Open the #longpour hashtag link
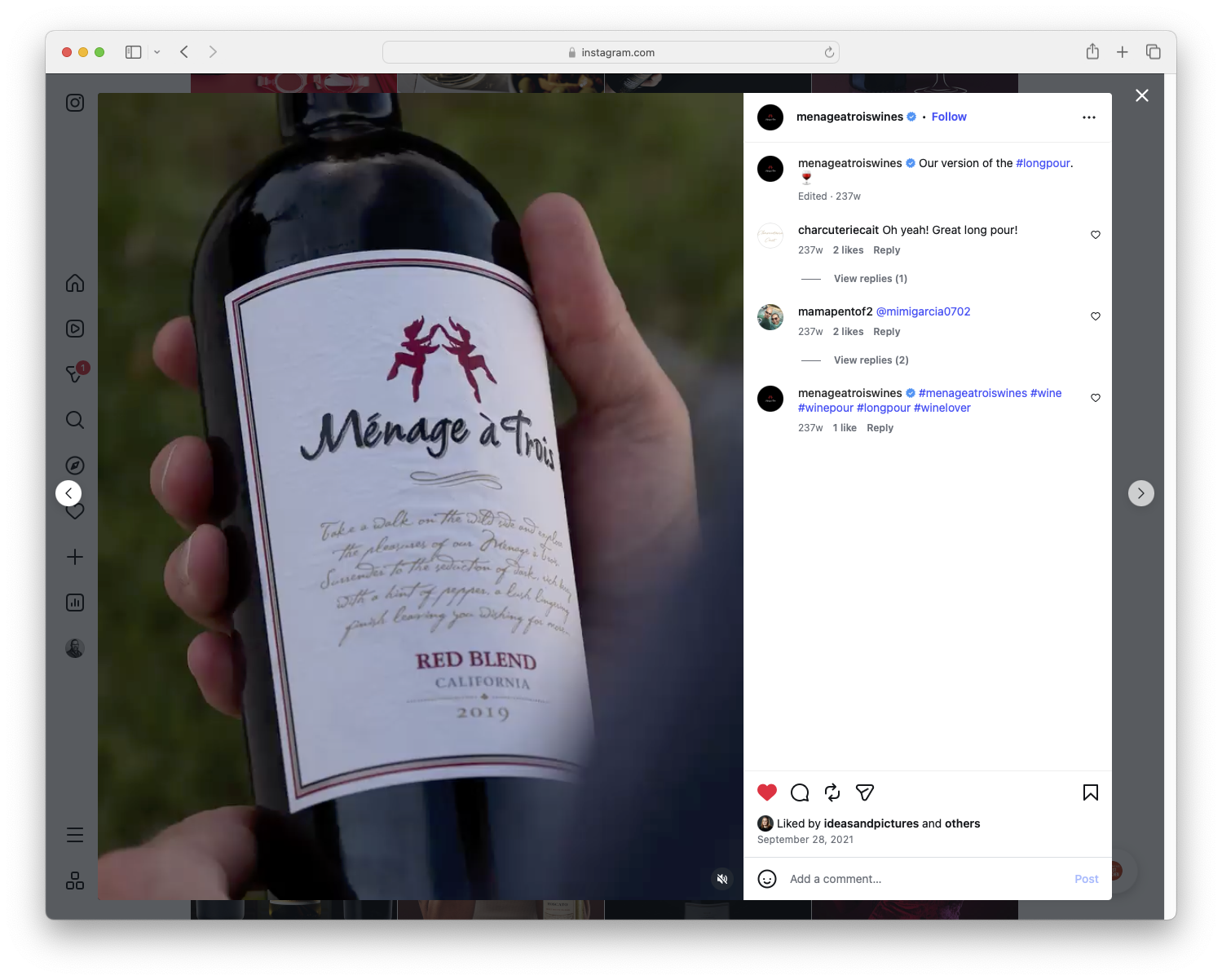1222x980 pixels. [x=1042, y=163]
